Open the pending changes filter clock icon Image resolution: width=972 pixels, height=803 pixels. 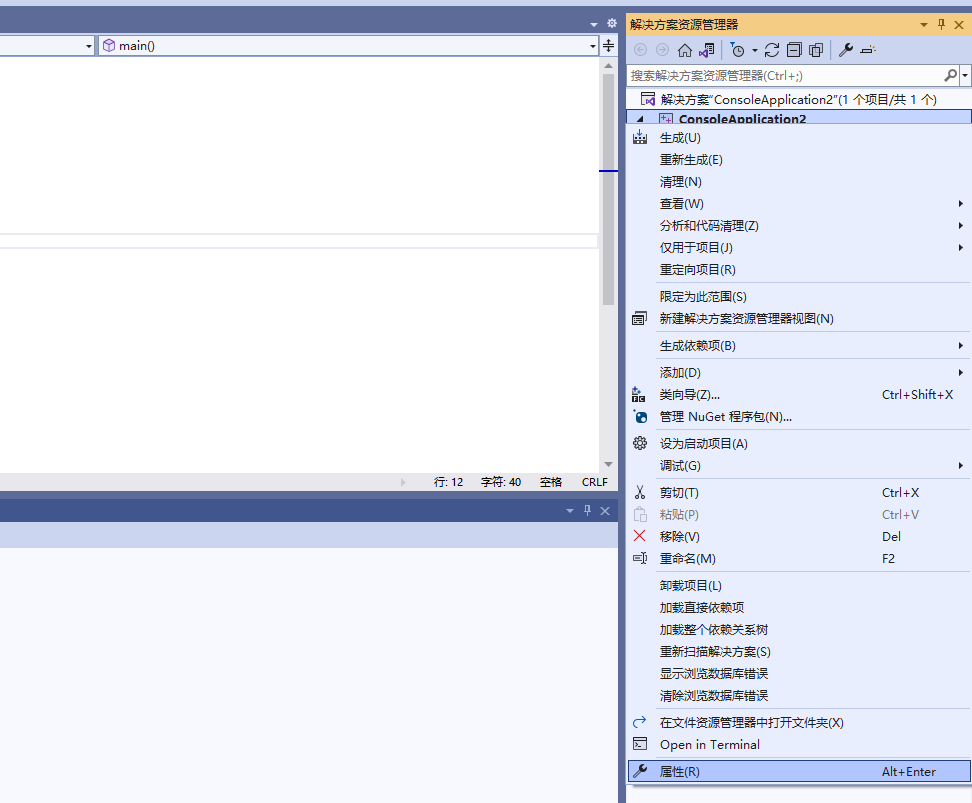click(738, 50)
